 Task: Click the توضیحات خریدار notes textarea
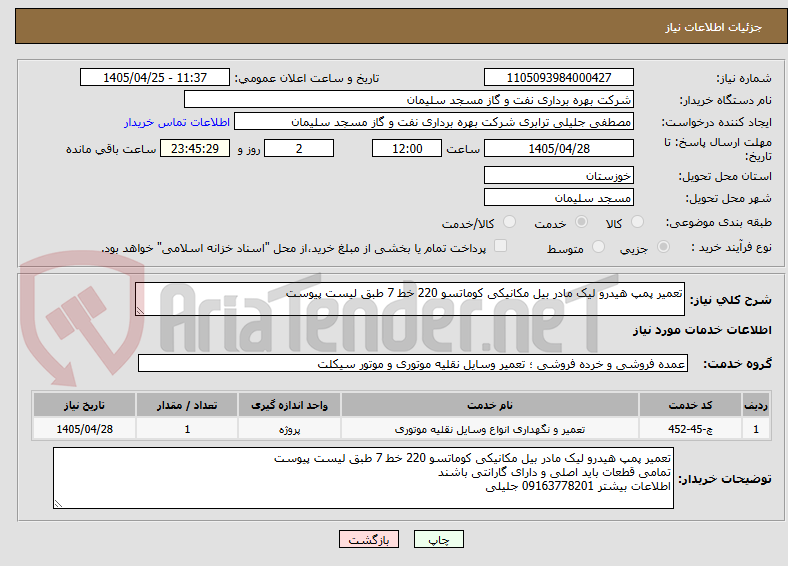pyautogui.click(x=363, y=478)
